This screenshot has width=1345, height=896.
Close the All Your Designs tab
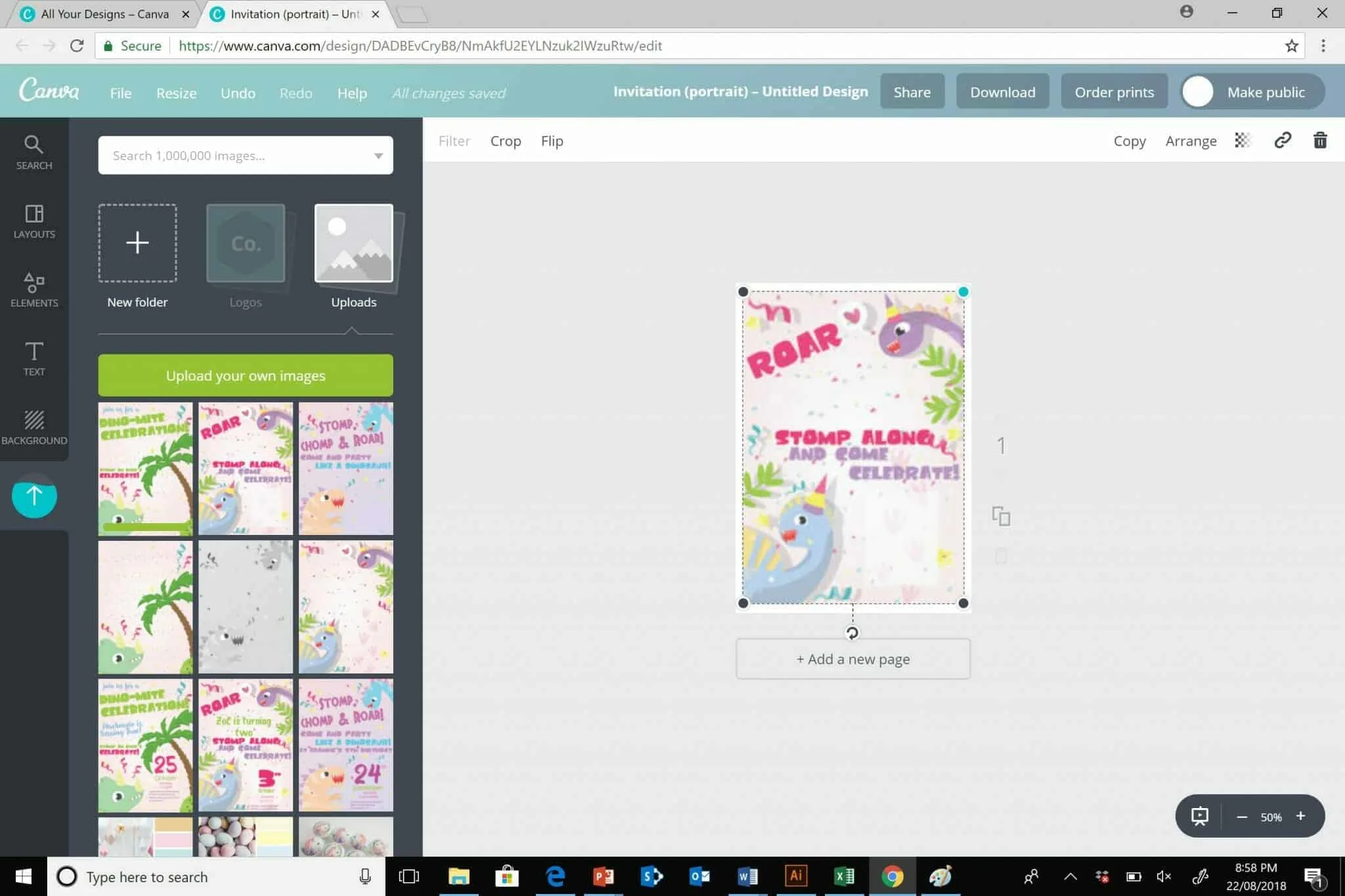click(186, 14)
